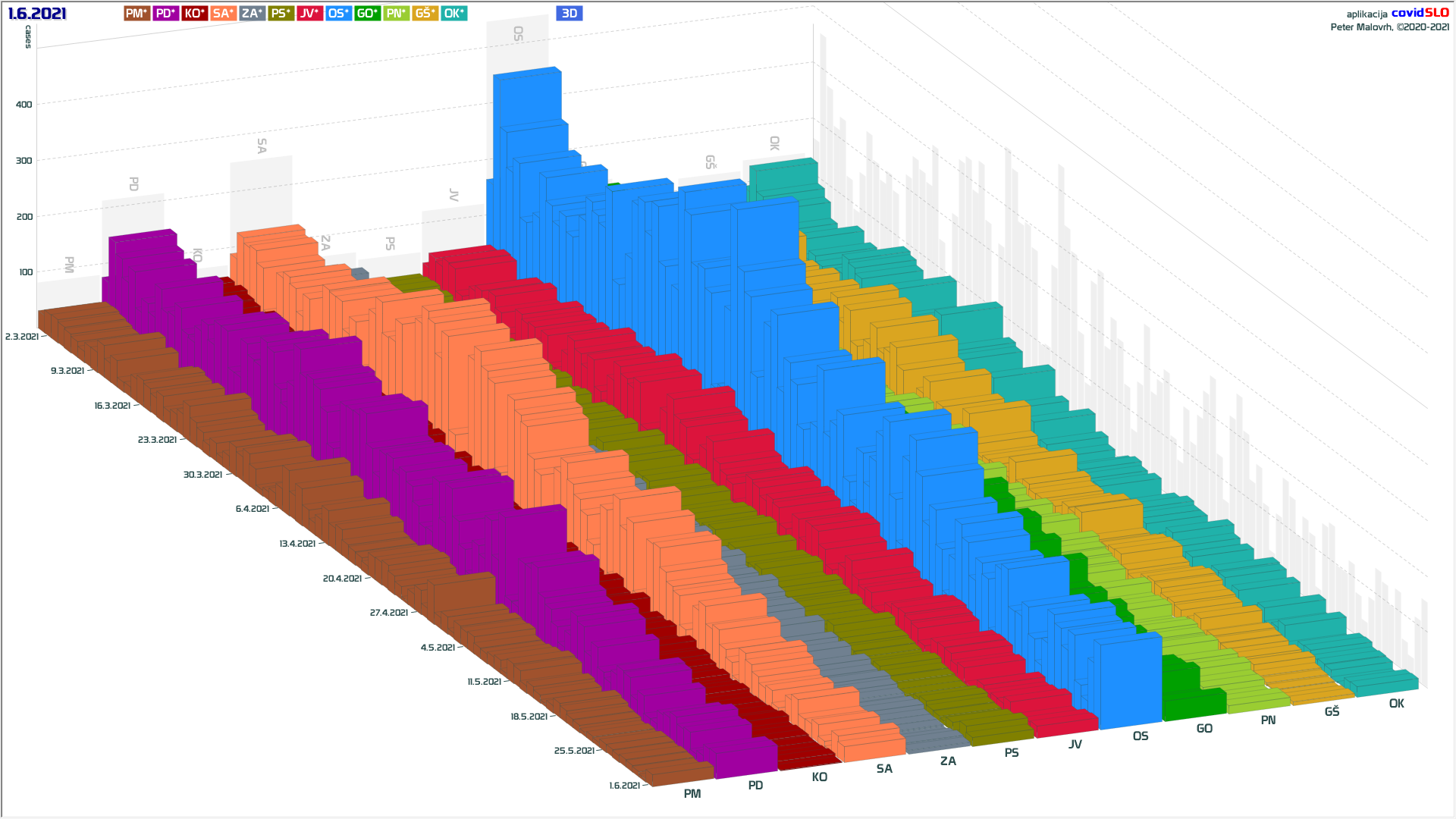Click the PM label on bottom axis
This screenshot has width=1456, height=819.
tap(692, 794)
